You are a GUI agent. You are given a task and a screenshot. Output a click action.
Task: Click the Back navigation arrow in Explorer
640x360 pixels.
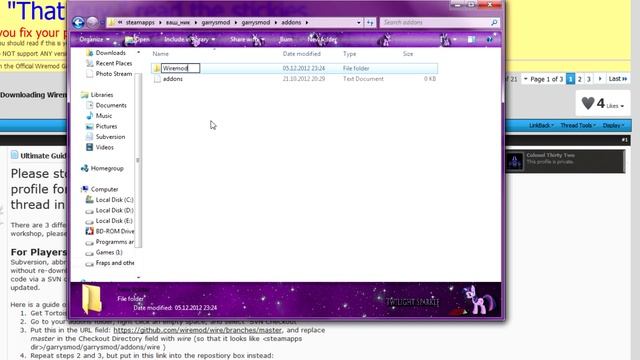(78, 22)
